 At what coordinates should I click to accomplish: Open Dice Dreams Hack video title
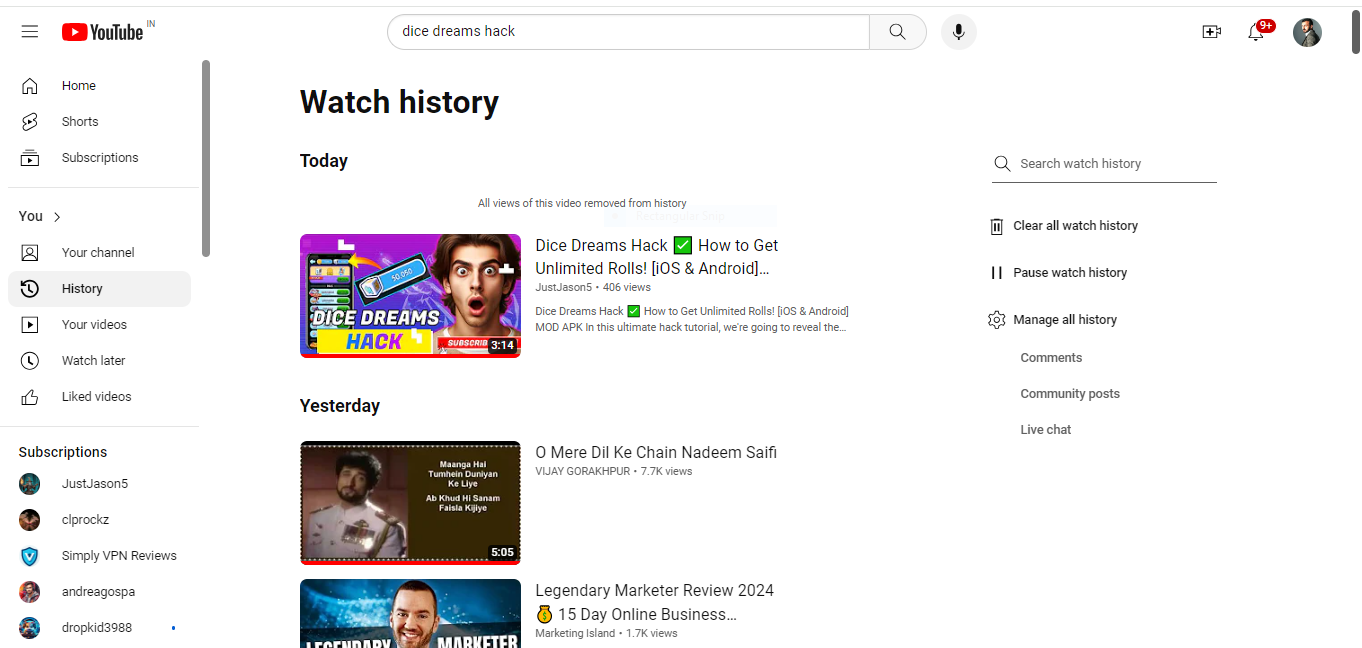pos(657,257)
